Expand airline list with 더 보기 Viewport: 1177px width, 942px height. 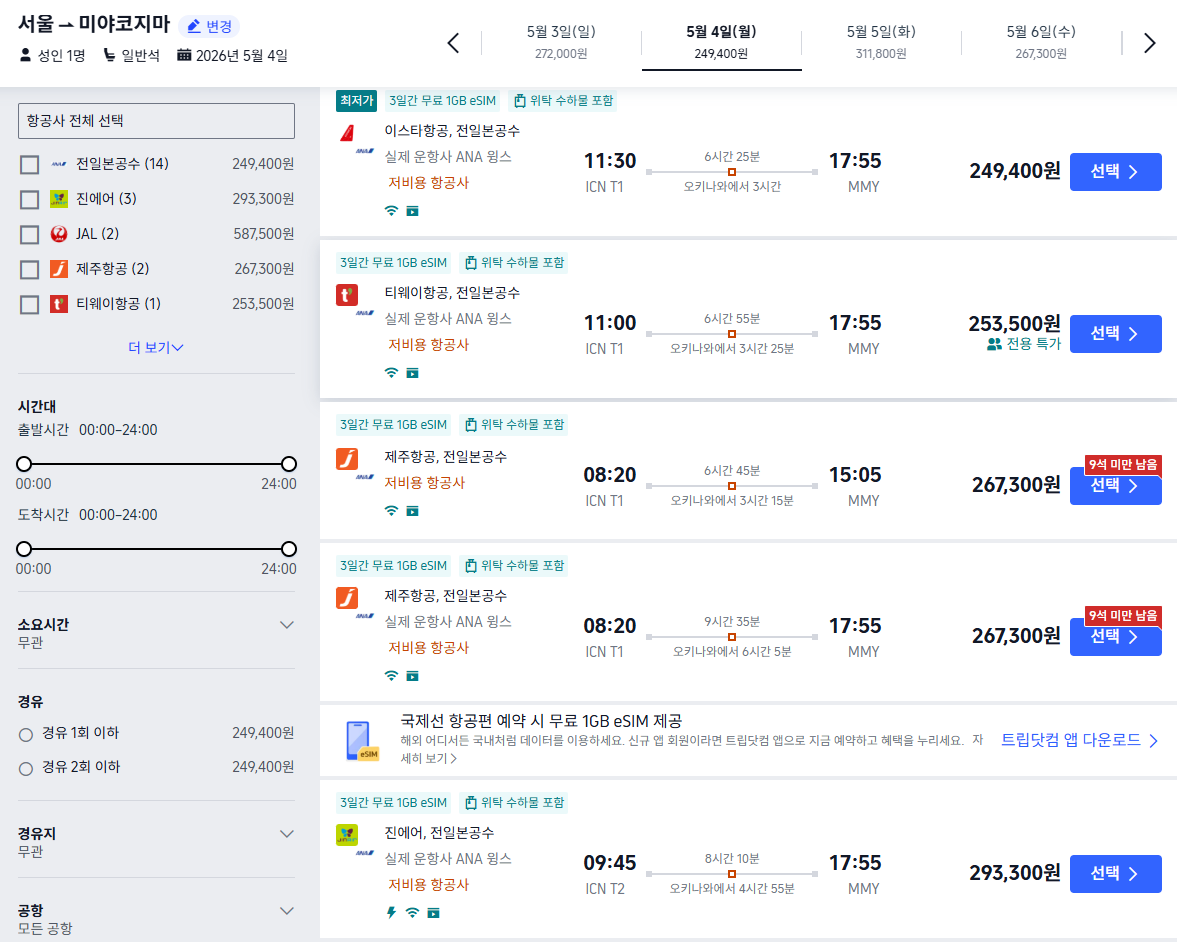tap(155, 348)
